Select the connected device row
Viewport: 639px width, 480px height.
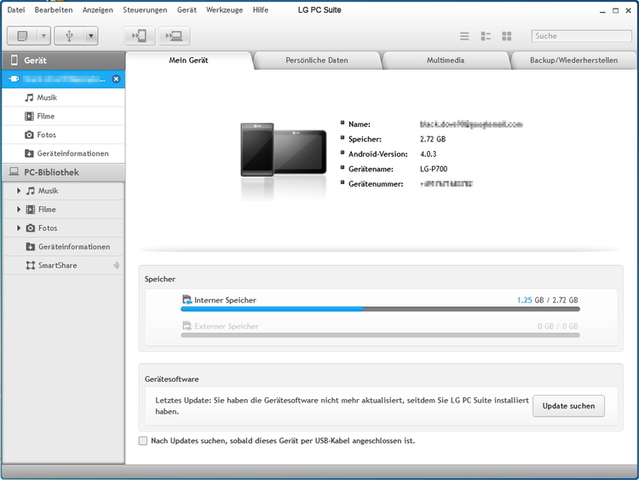[x=64, y=79]
